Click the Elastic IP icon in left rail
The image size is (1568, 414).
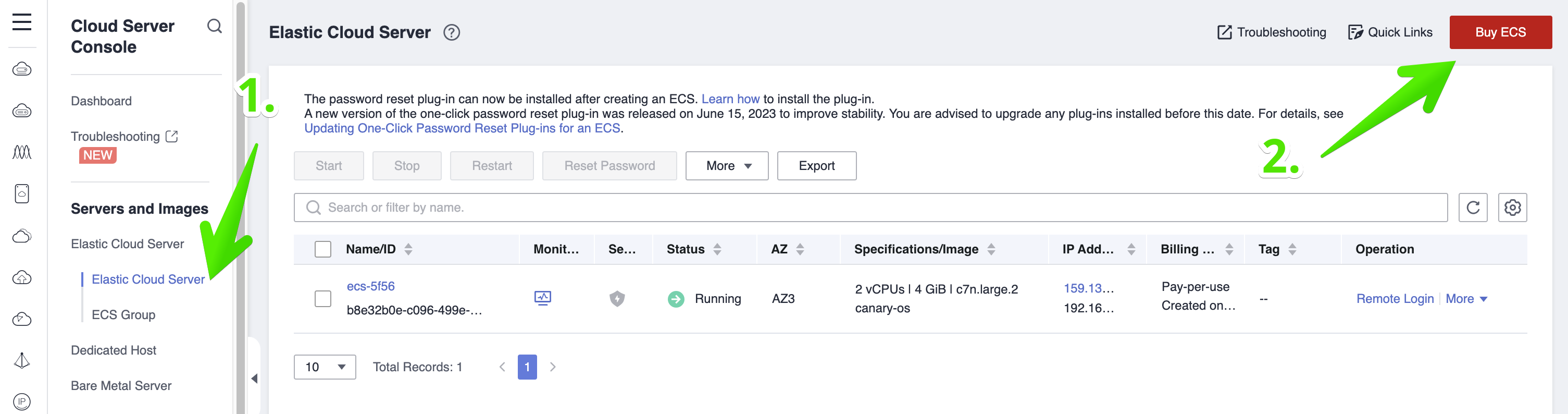coord(22,401)
